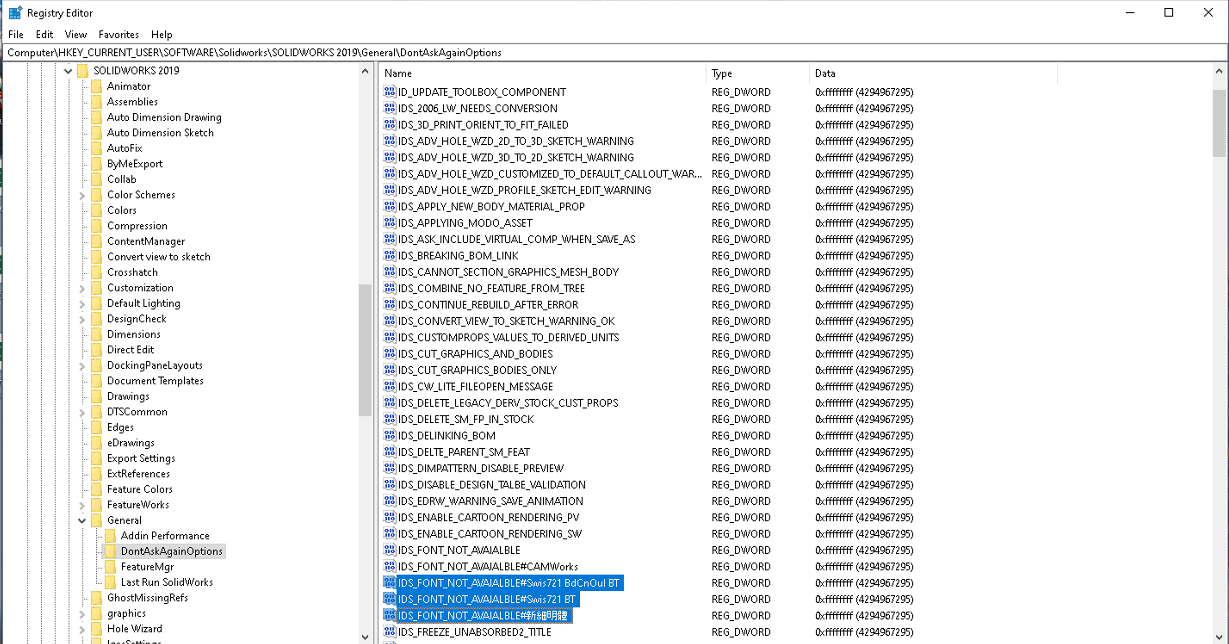Image resolution: width=1229 pixels, height=644 pixels.
Task: Select the Crosshatch folder icon
Action: (97, 272)
